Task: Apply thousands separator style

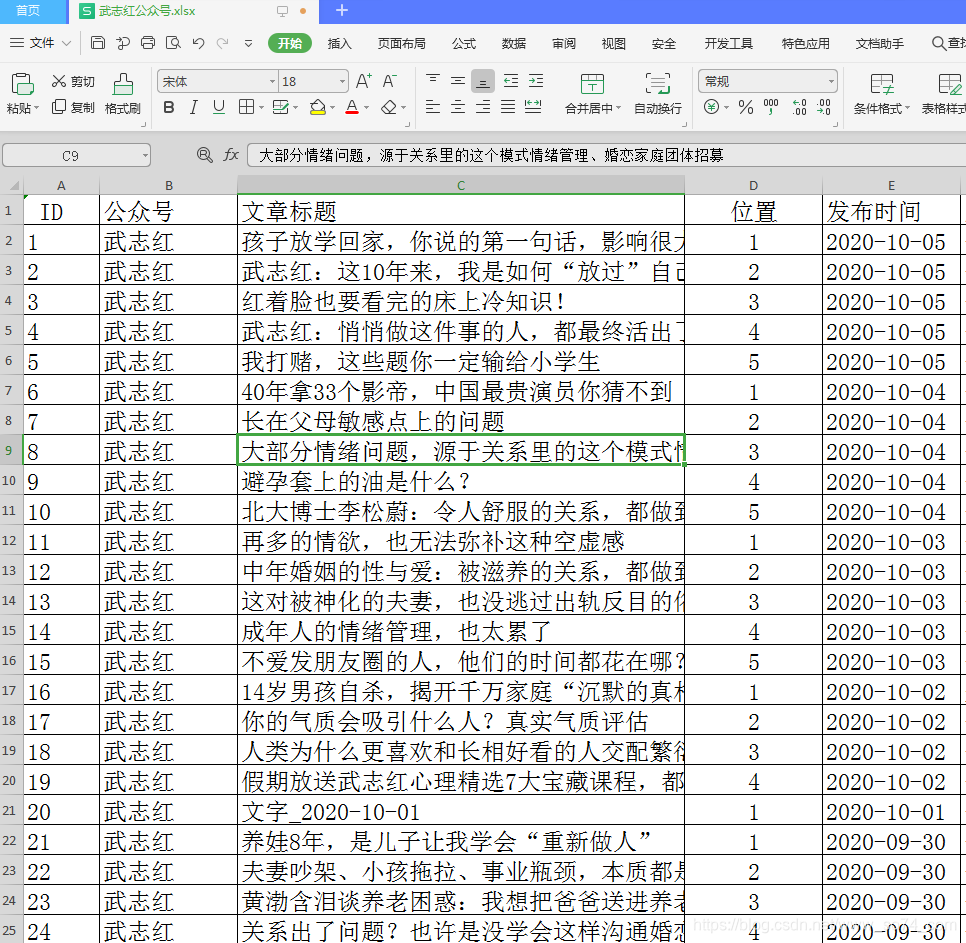Action: pos(771,107)
